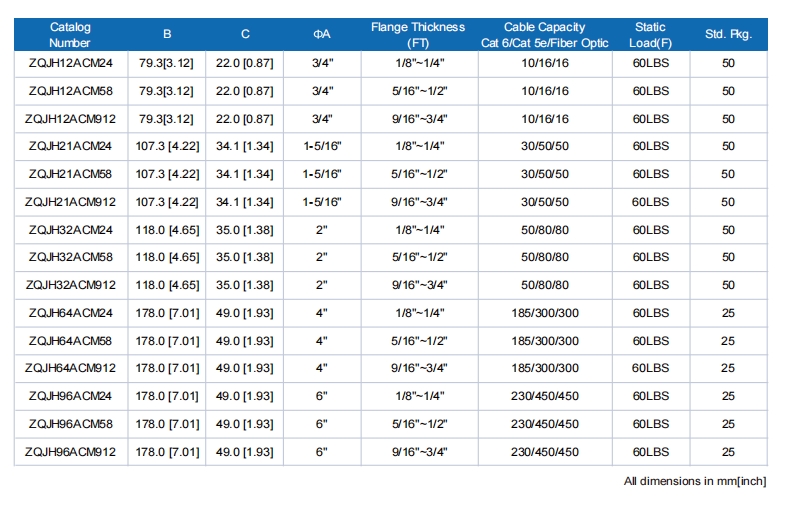
Task: Select the Std. Pkg. column header
Action: (x=728, y=35)
